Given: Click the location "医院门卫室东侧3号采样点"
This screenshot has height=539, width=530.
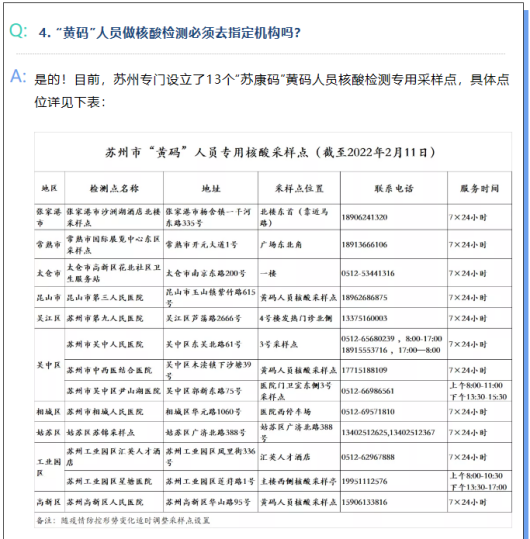Looking at the screenshot, I should [296, 391].
